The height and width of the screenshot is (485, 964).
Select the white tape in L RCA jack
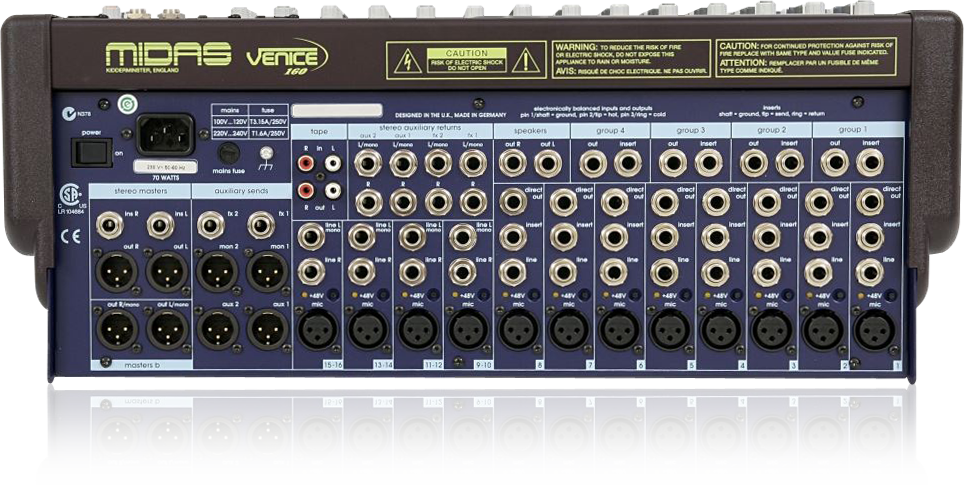point(333,163)
